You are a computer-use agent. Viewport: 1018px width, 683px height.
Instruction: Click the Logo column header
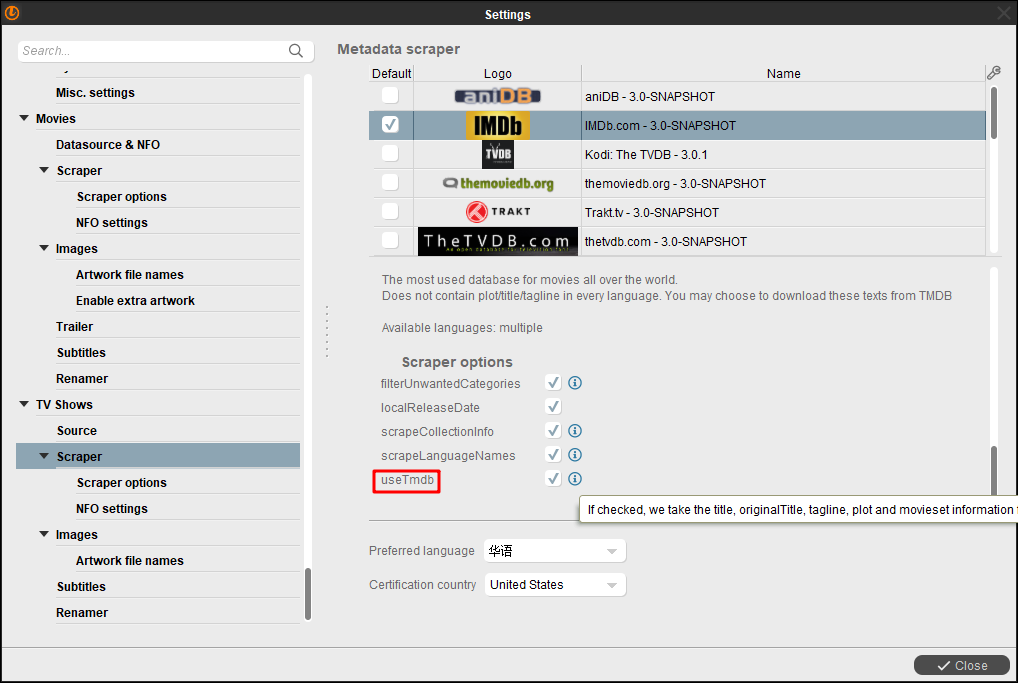(497, 73)
